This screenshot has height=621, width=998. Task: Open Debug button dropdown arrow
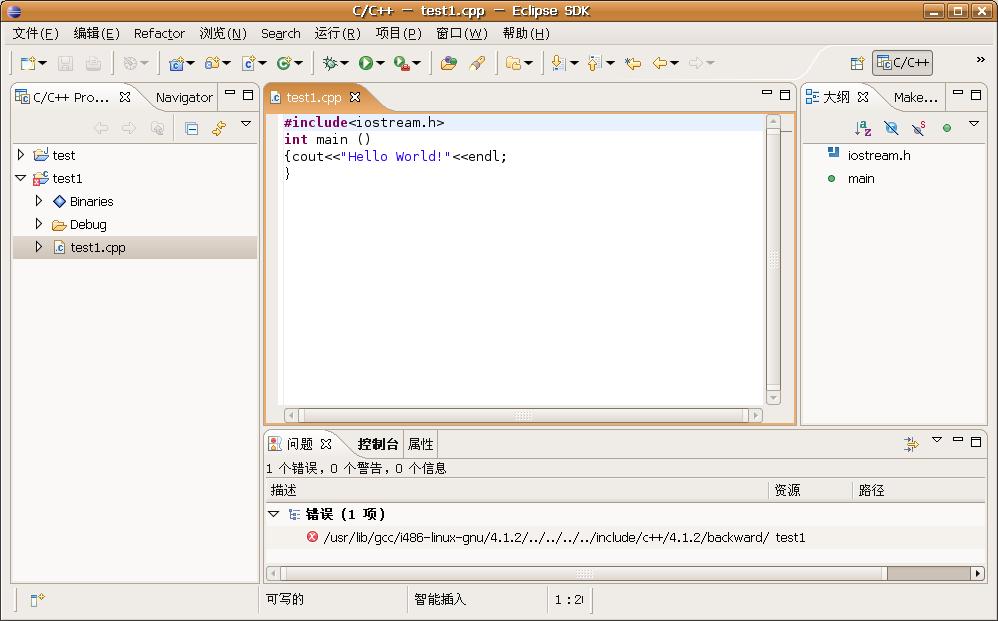pos(344,63)
